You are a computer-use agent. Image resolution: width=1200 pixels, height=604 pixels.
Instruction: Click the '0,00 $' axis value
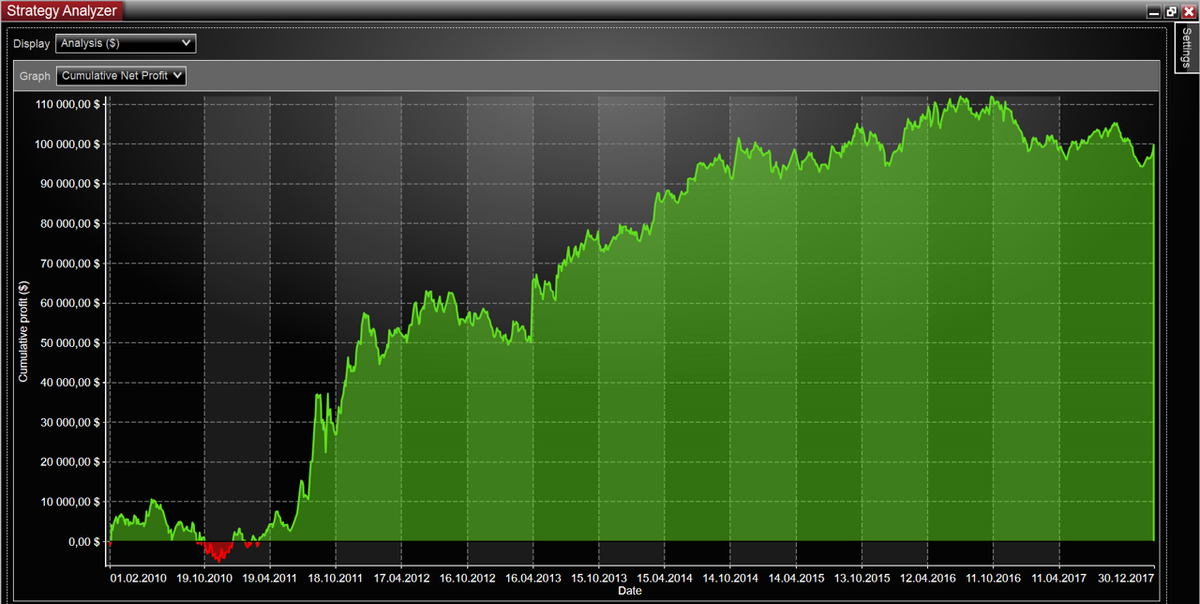(x=83, y=542)
